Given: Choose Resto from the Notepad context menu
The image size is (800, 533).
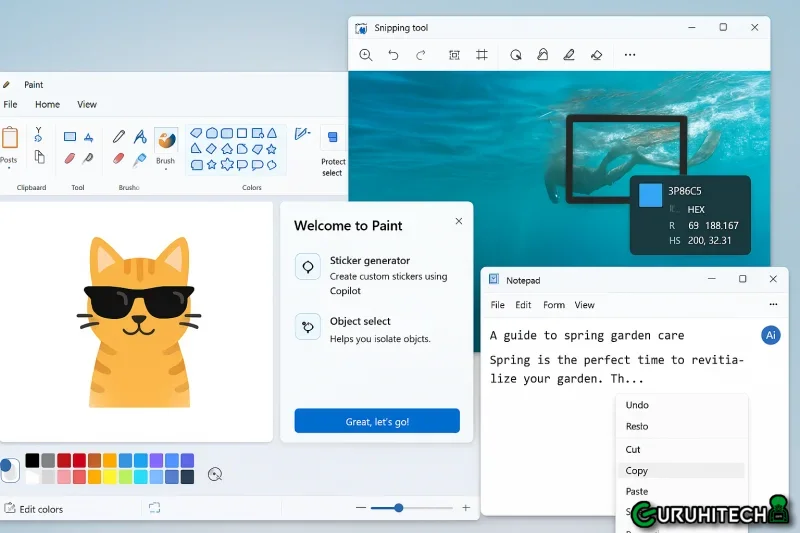Looking at the screenshot, I should click(x=681, y=426).
